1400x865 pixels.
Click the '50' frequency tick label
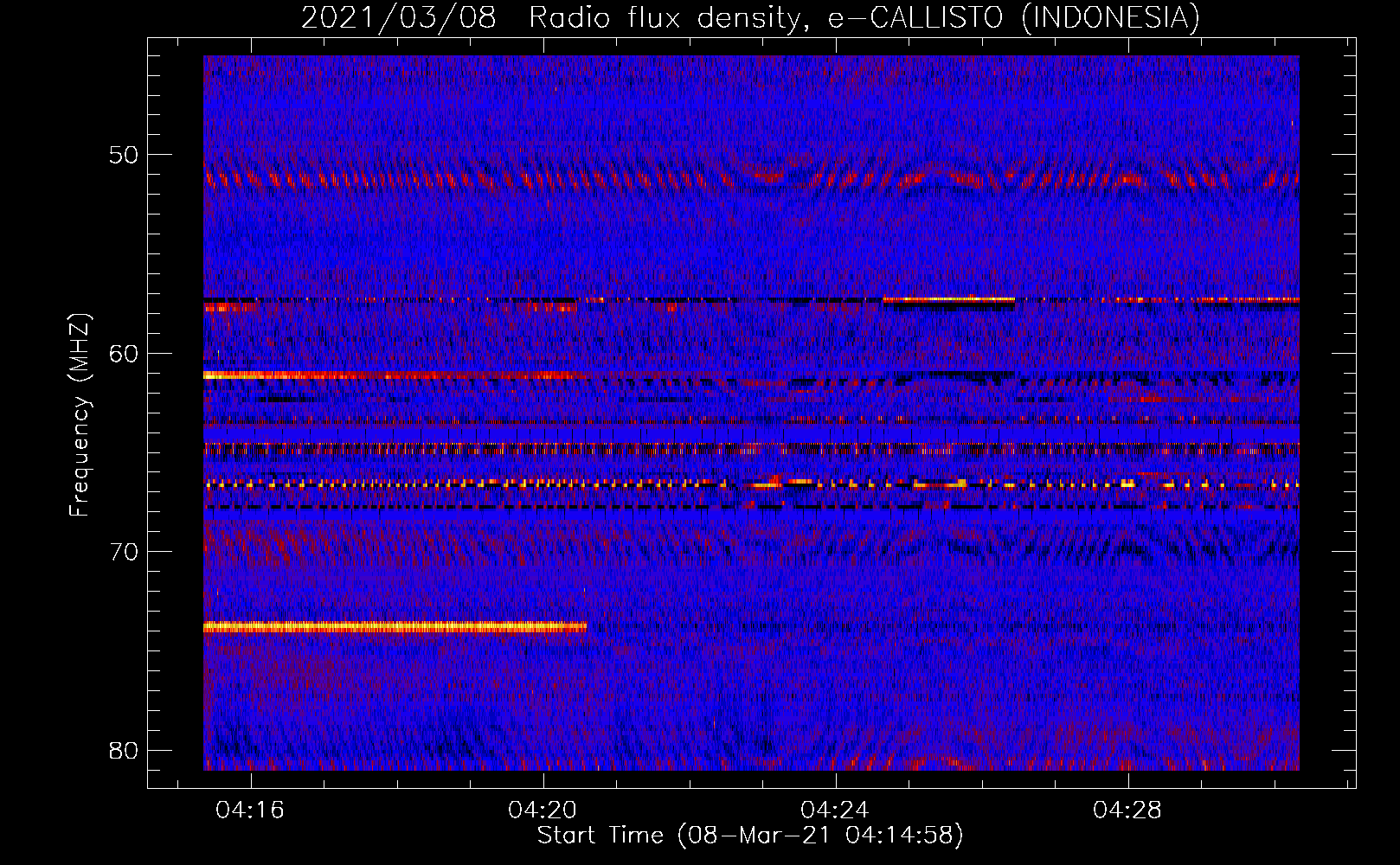click(124, 155)
